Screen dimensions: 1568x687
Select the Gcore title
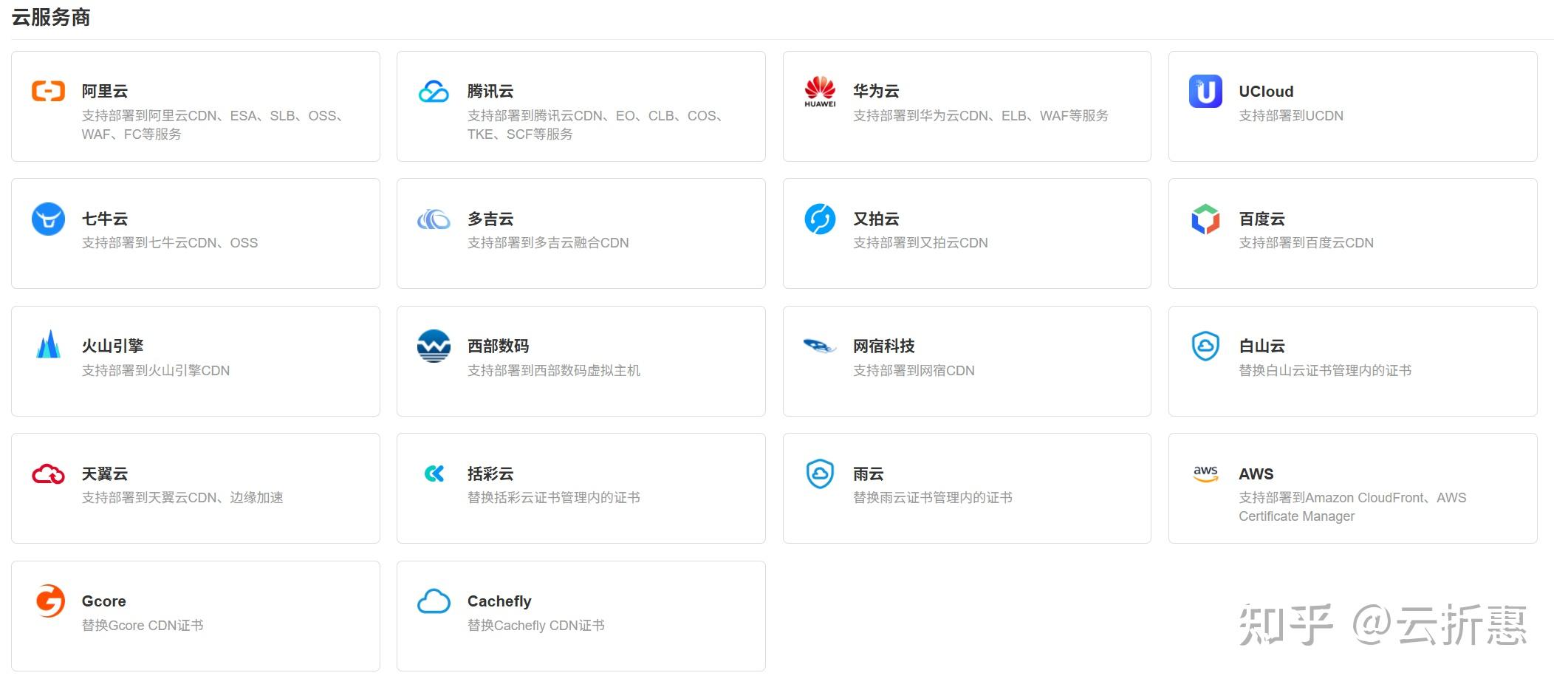103,601
